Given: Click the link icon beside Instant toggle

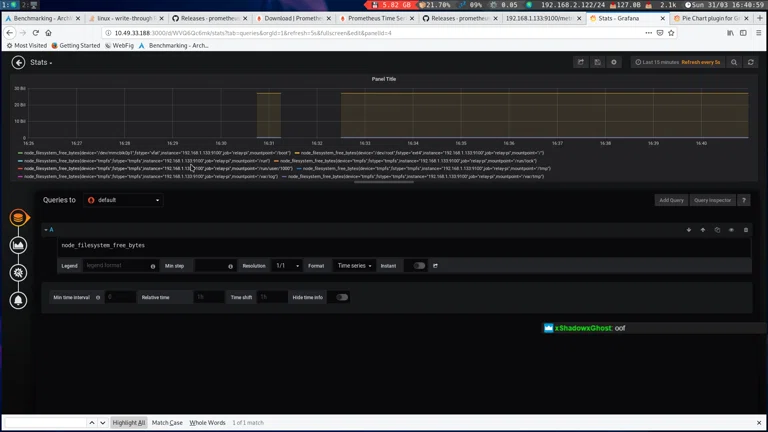Looking at the screenshot, I should pos(435,266).
